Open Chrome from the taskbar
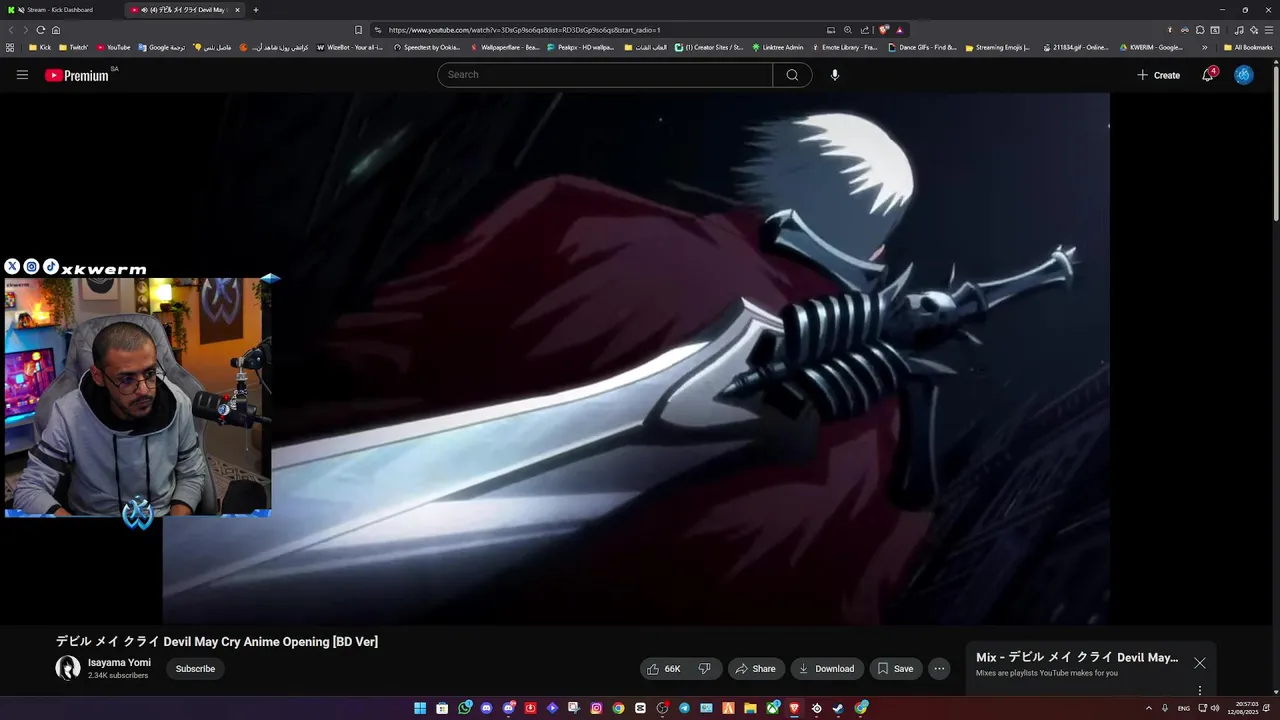Image resolution: width=1280 pixels, height=720 pixels. pyautogui.click(x=618, y=708)
